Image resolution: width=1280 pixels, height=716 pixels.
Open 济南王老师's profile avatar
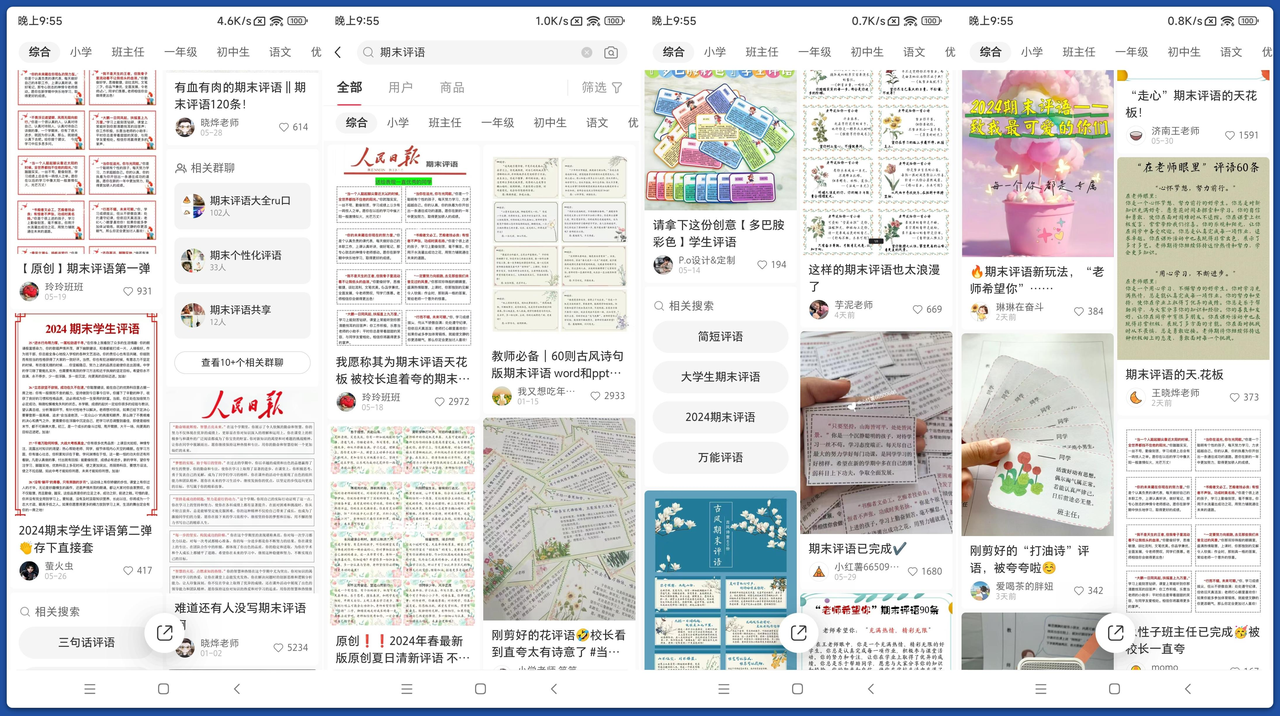pyautogui.click(x=1136, y=135)
